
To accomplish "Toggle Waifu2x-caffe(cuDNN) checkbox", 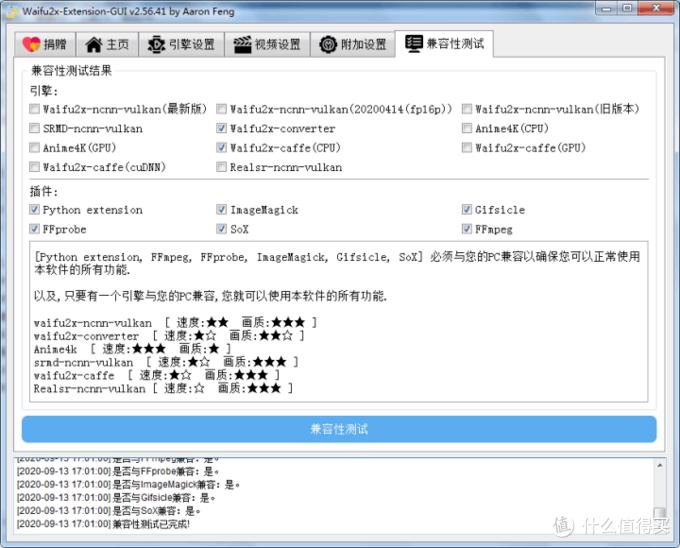I will point(34,167).
